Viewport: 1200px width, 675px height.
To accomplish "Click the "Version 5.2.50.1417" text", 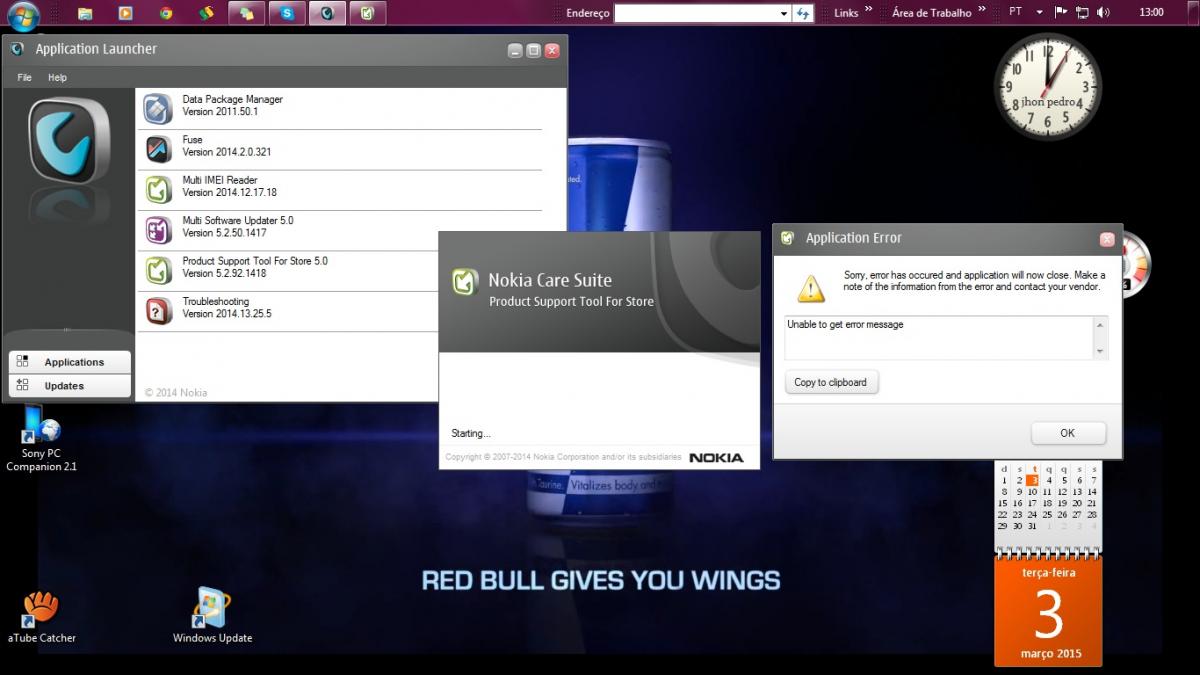I will (225, 233).
